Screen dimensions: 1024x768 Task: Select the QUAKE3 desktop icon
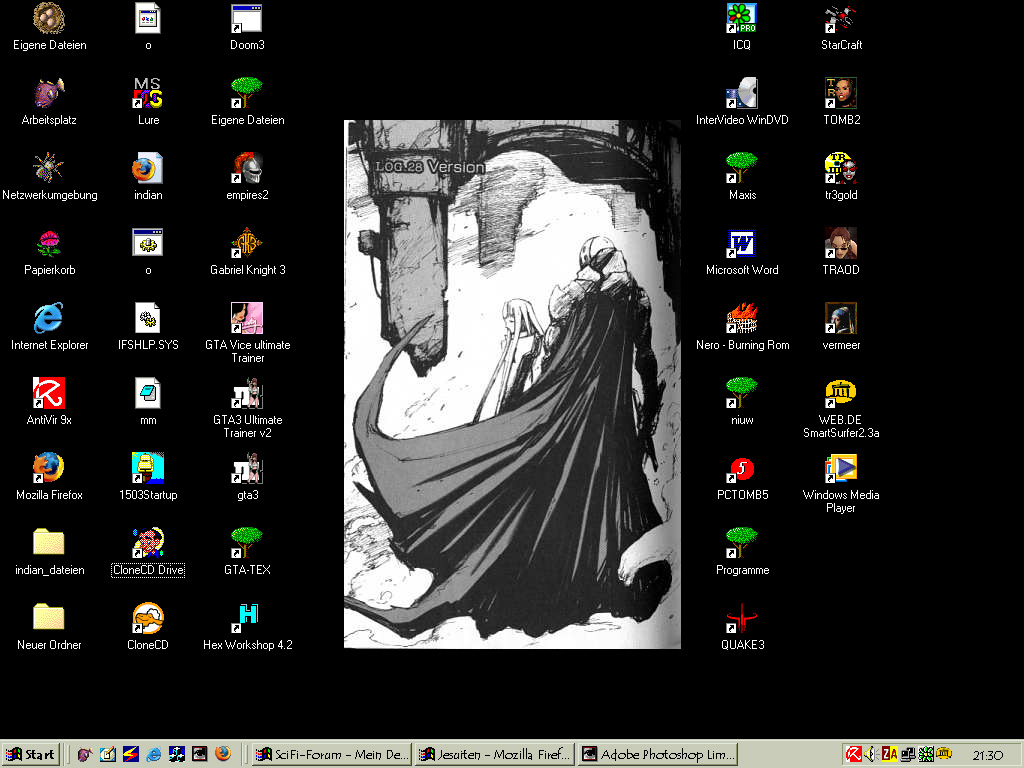[x=741, y=618]
